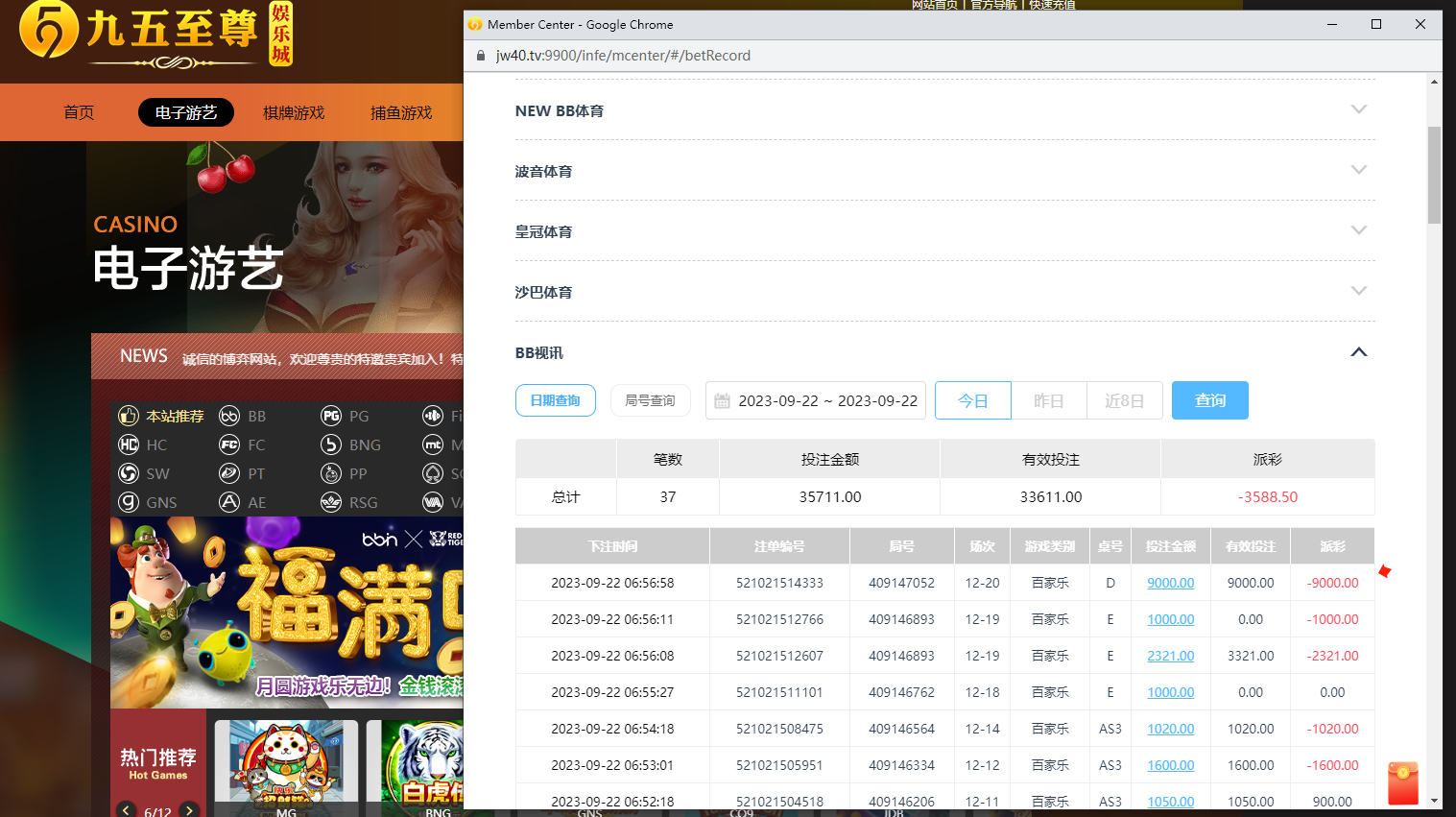Viewport: 1456px width, 817px height.
Task: Click the blue 查询 button
Action: coord(1209,400)
